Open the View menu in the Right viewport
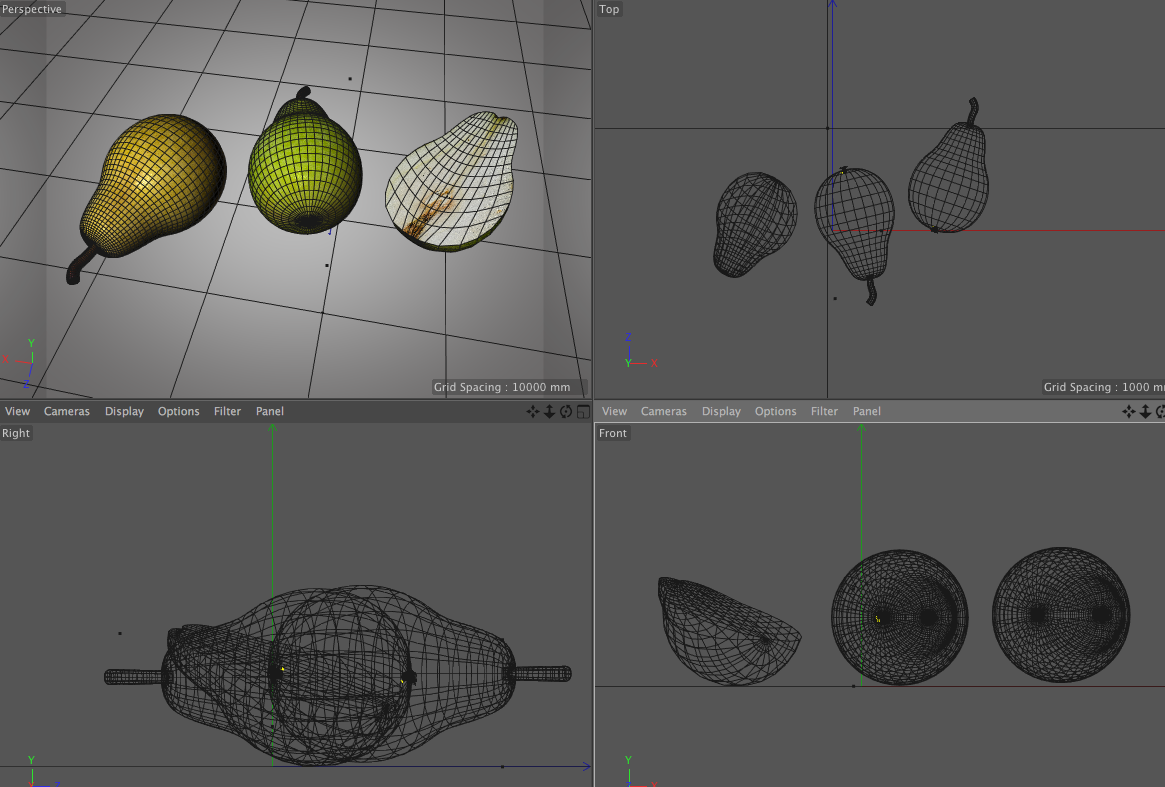The height and width of the screenshot is (787, 1165). (x=17, y=411)
